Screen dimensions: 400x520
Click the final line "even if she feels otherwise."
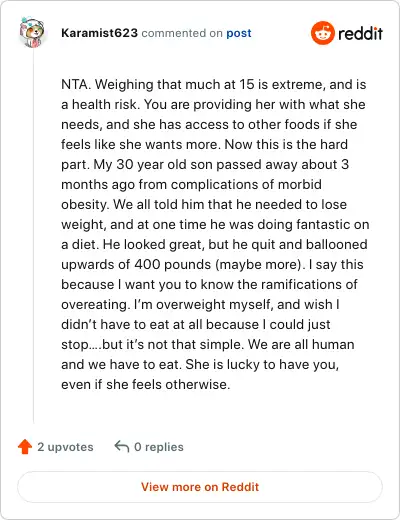[x=146, y=384]
